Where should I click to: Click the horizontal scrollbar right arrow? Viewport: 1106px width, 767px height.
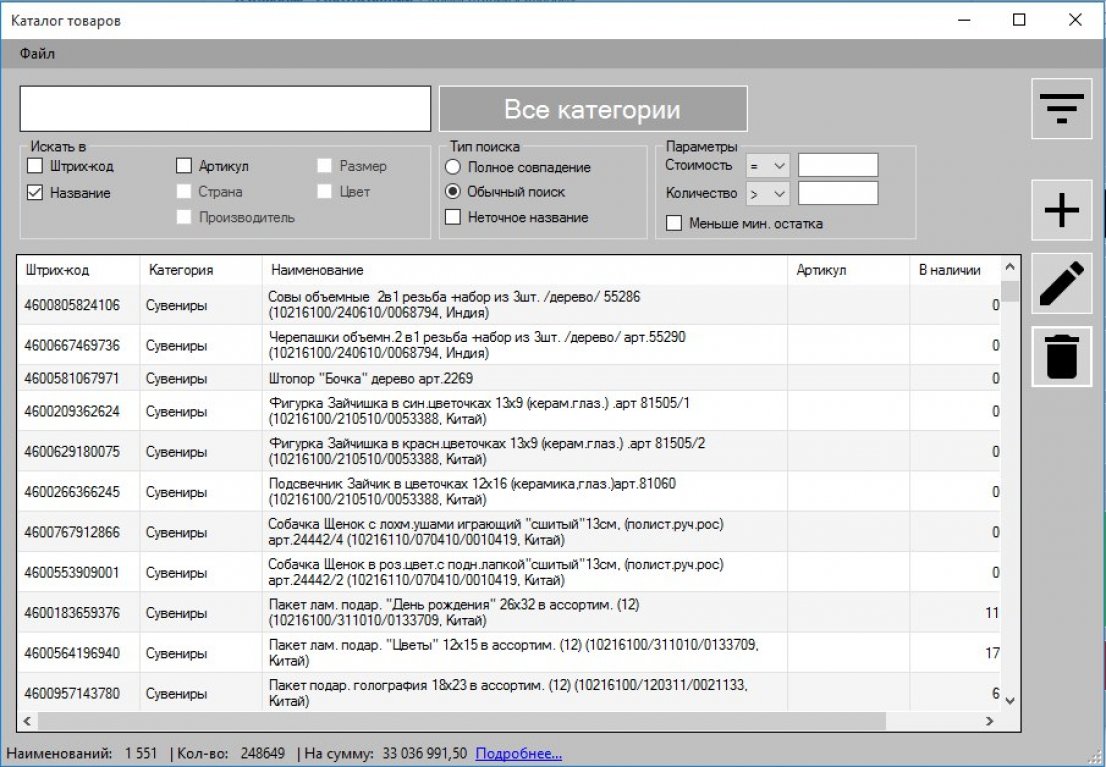pos(989,720)
